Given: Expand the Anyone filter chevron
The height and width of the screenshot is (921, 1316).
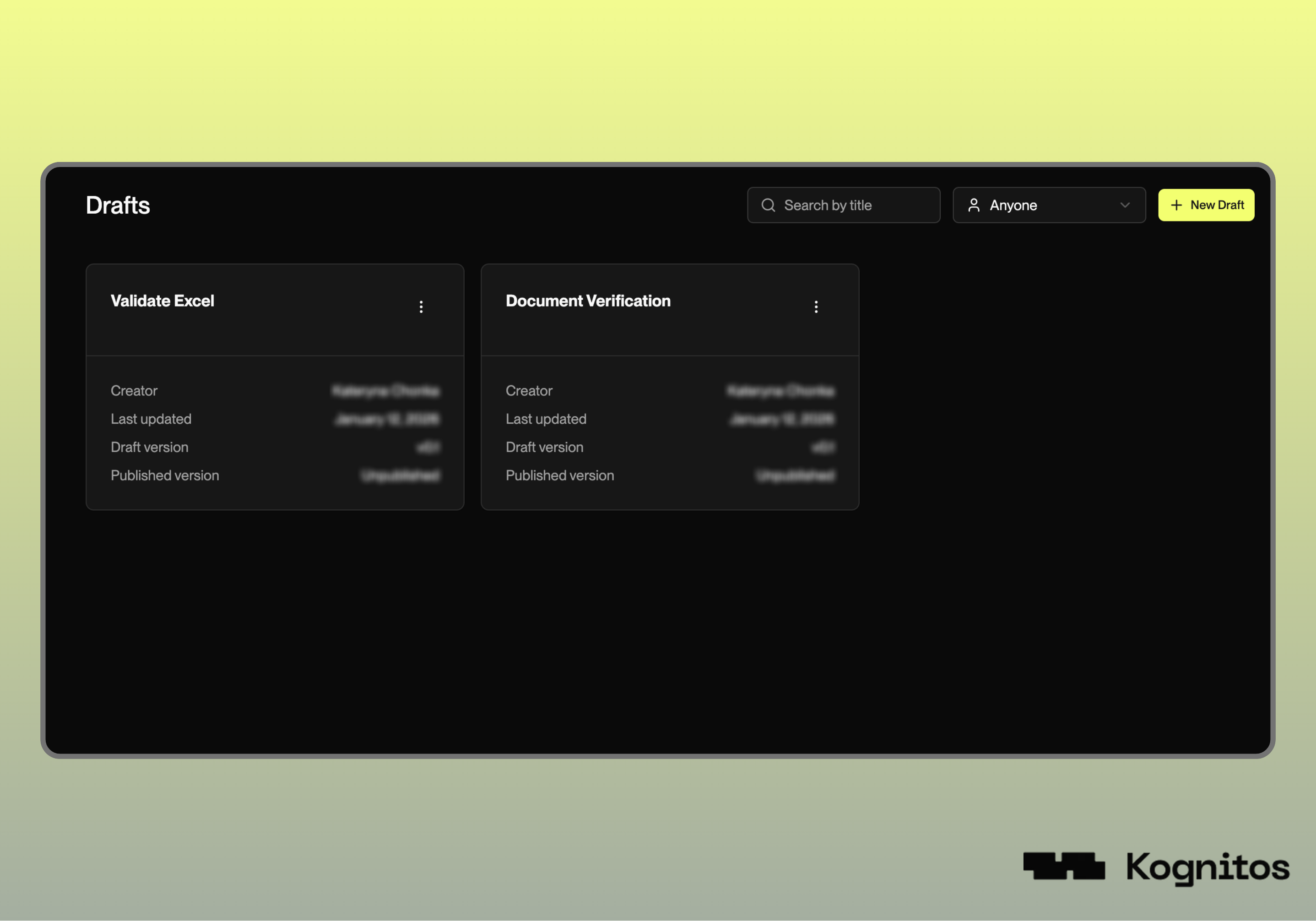Looking at the screenshot, I should 1125,205.
